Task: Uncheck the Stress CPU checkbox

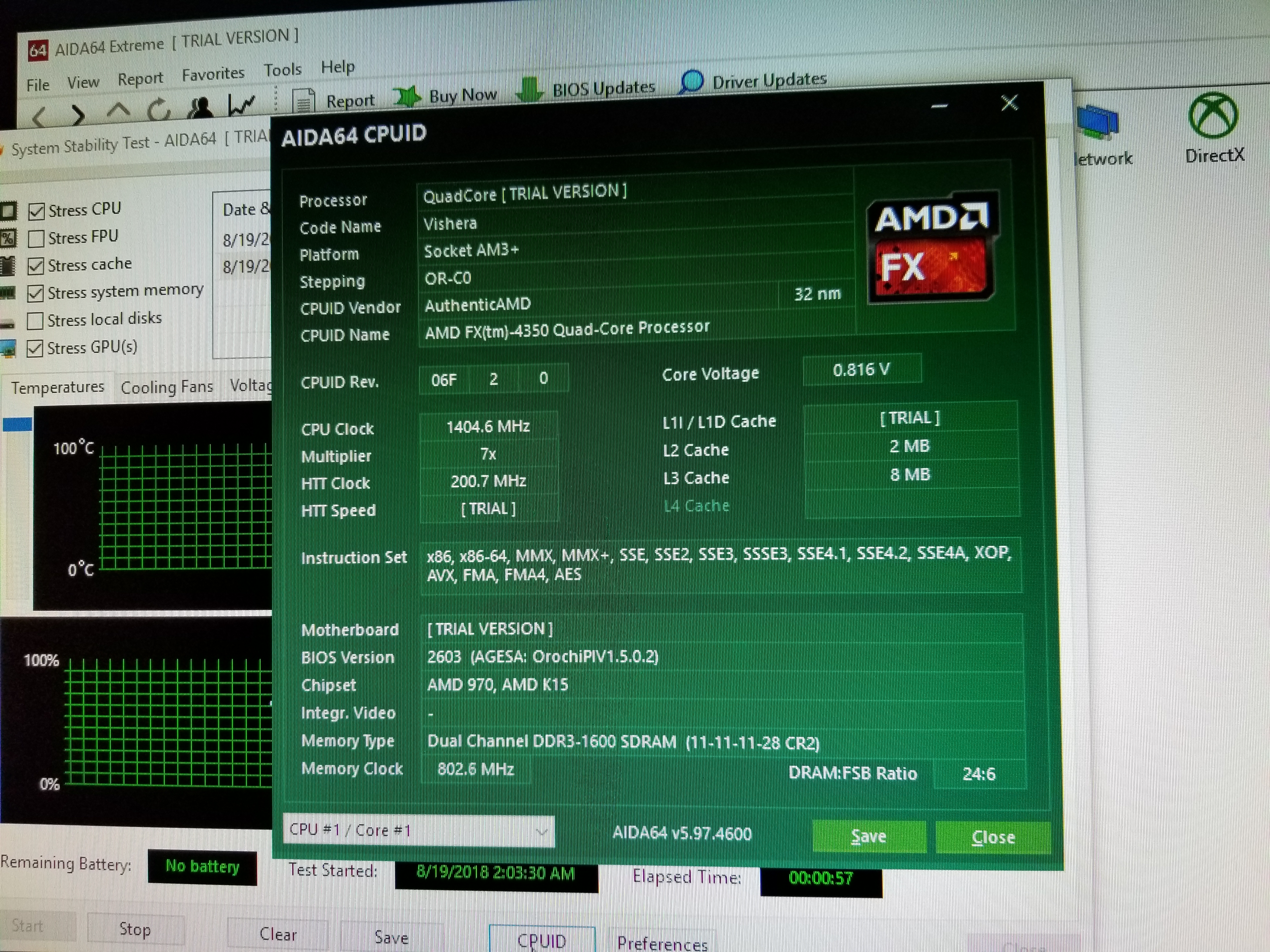Action: [x=36, y=212]
